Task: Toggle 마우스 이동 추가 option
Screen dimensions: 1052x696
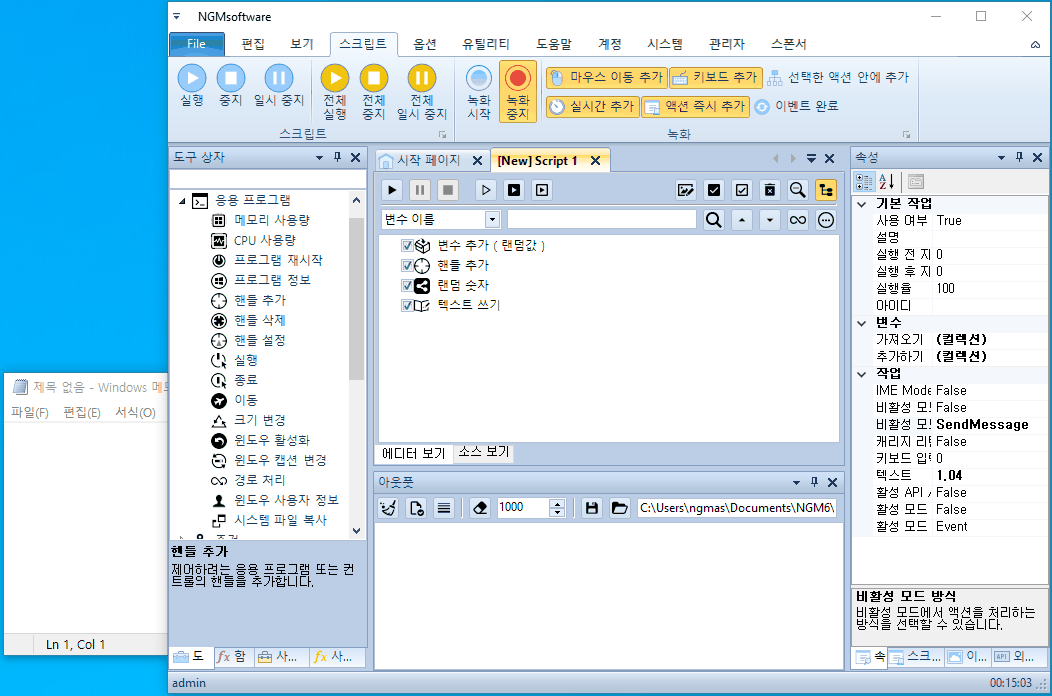Action: [607, 78]
